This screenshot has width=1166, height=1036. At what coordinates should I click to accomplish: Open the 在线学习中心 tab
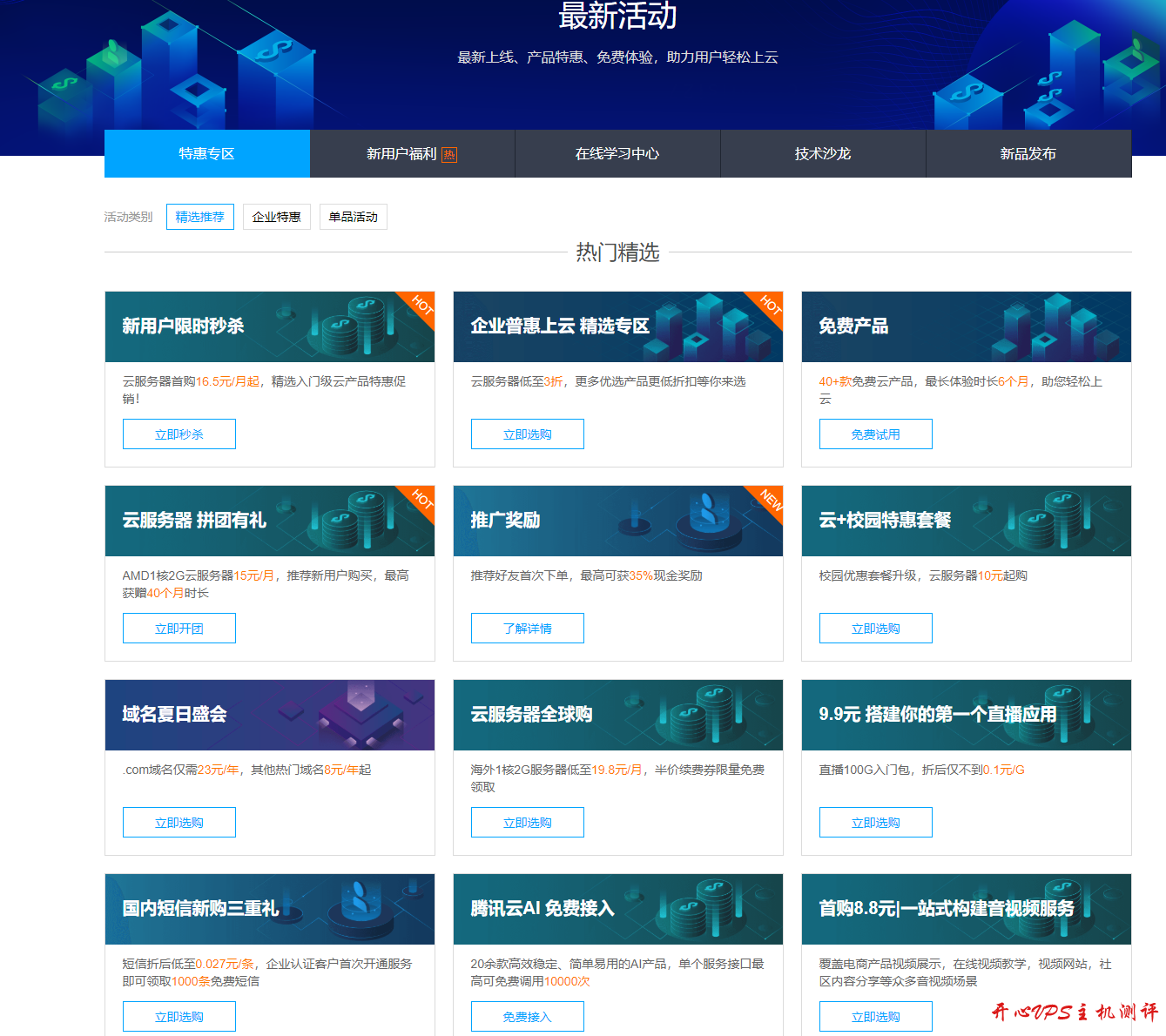tap(617, 154)
